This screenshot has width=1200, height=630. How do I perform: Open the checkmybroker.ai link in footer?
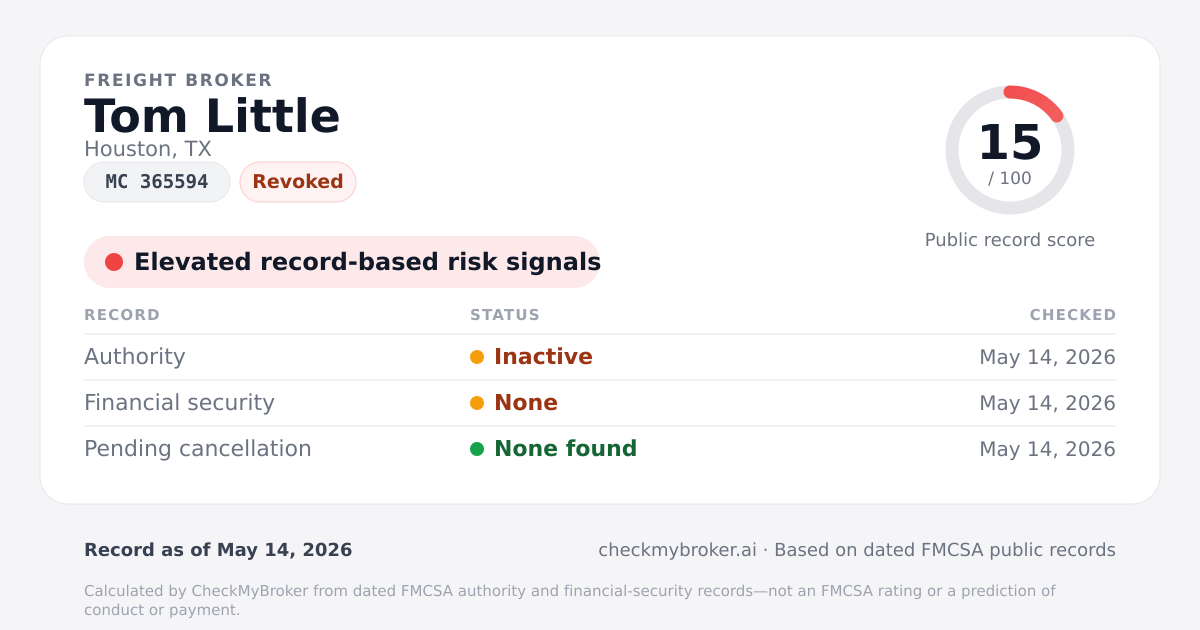point(677,550)
